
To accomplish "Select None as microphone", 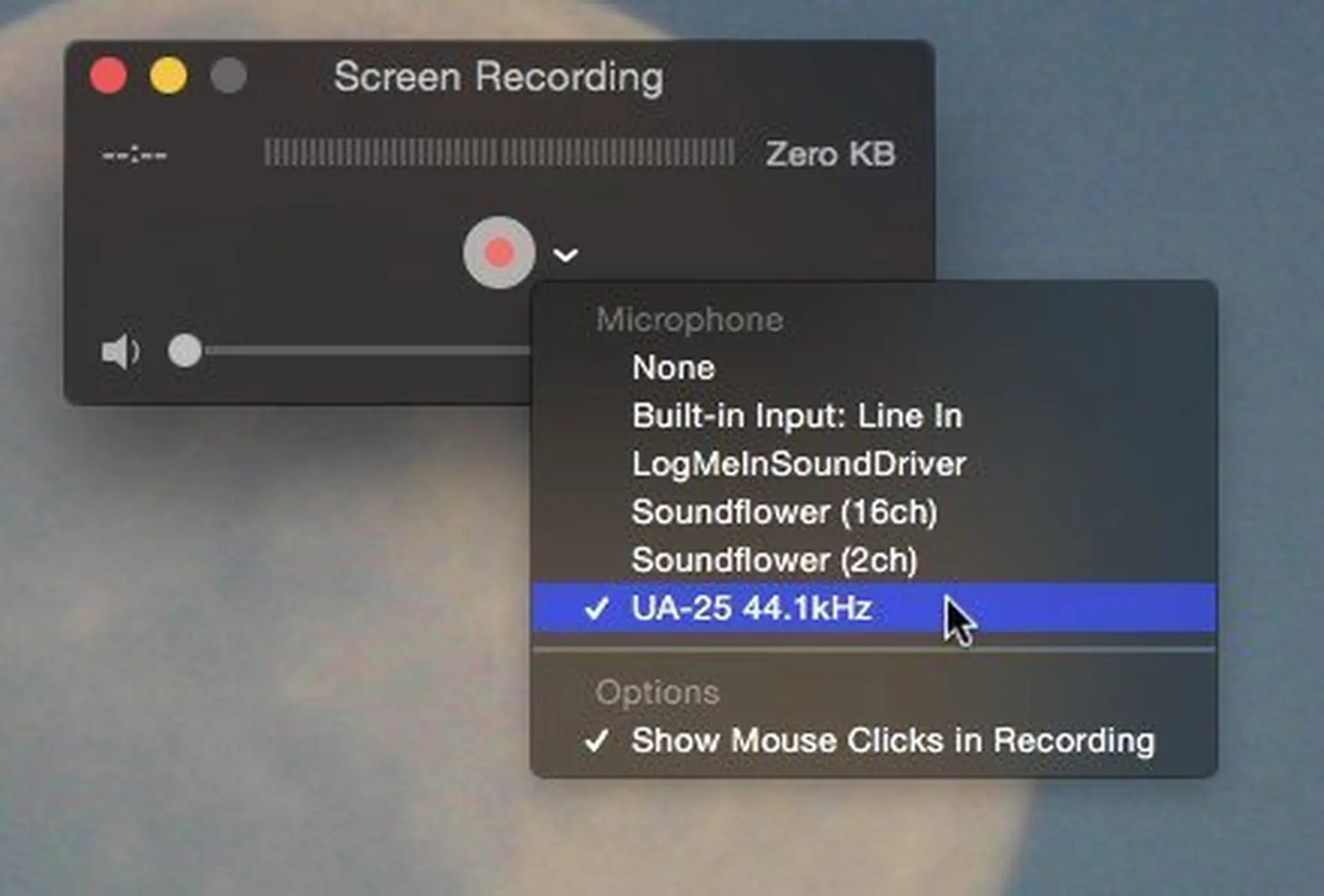I will coord(873,367).
